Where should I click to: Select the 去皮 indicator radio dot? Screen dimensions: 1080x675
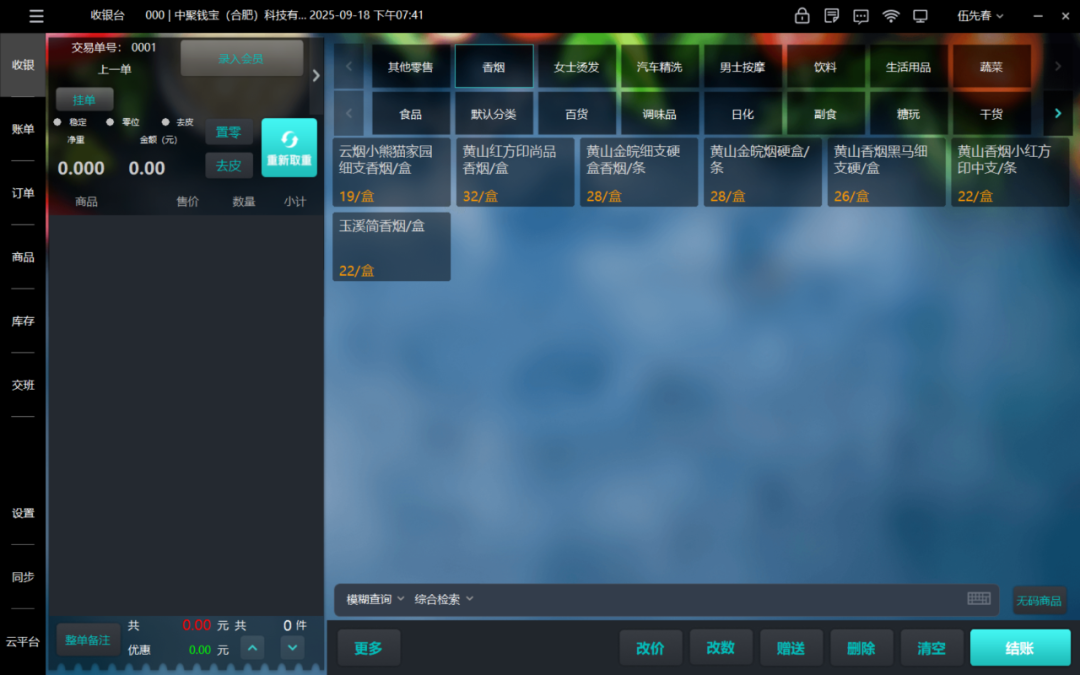point(165,122)
